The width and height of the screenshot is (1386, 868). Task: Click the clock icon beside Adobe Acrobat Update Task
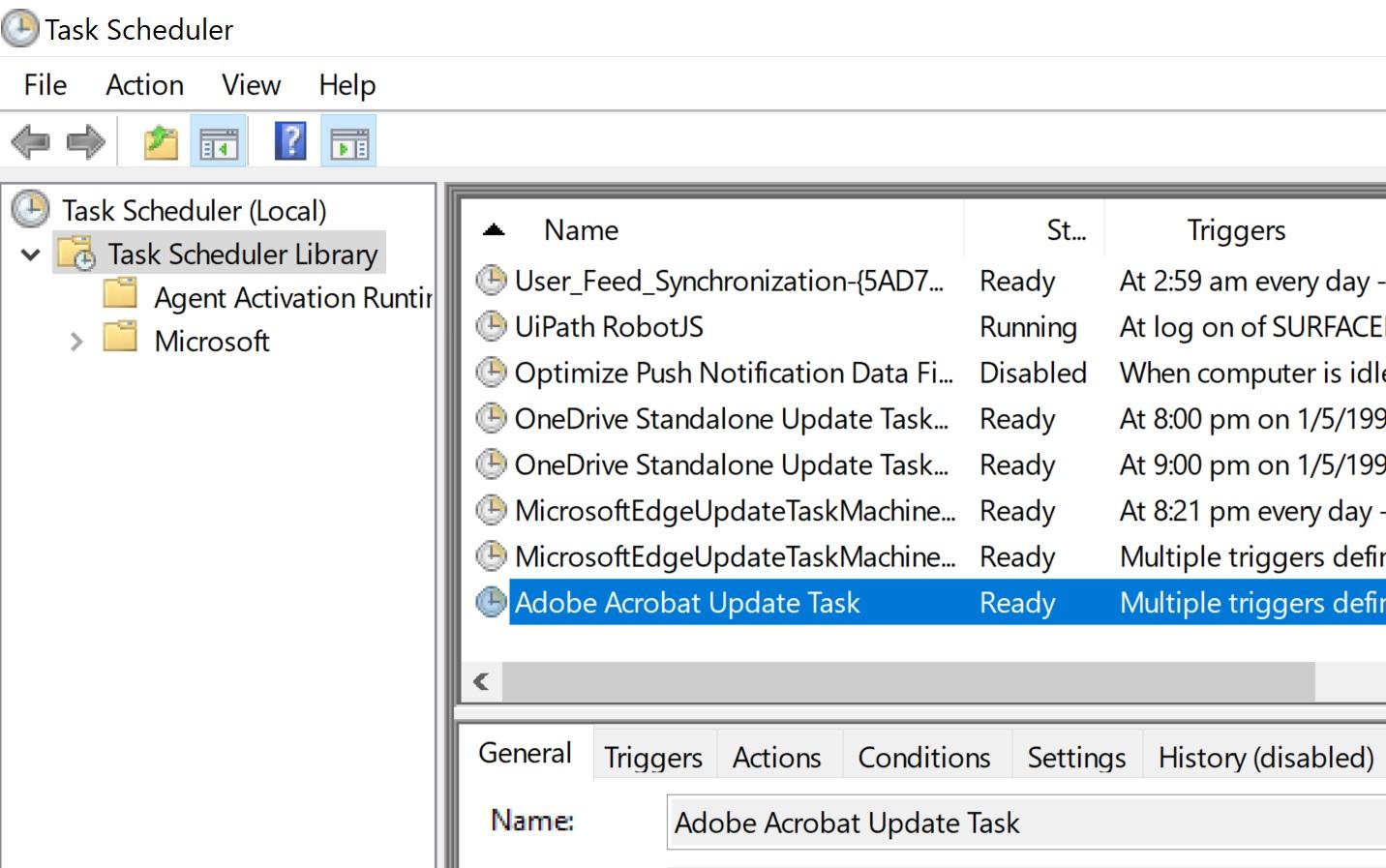(x=491, y=602)
